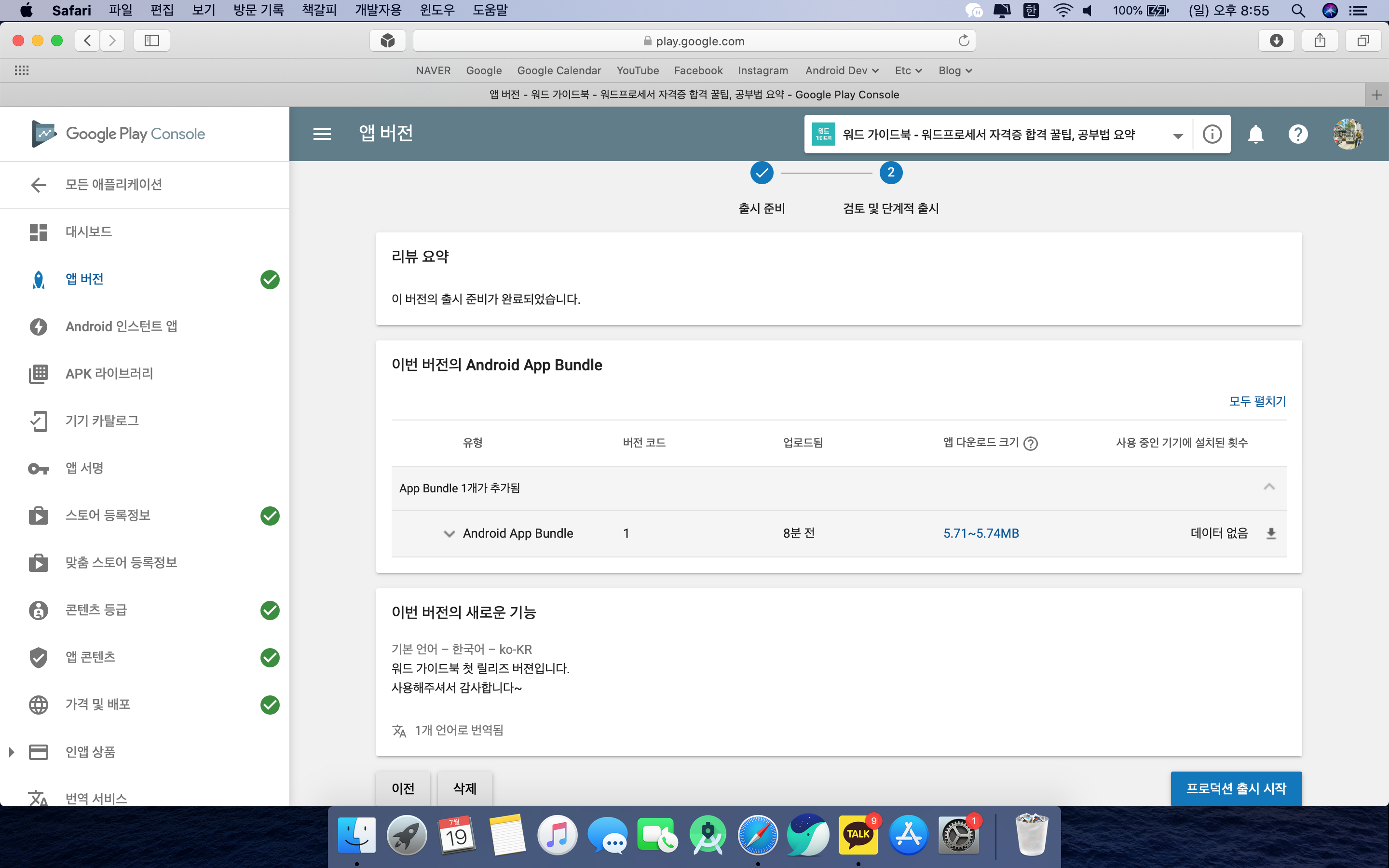
Task: Select APK 라이브러리 in the sidebar
Action: click(x=109, y=374)
